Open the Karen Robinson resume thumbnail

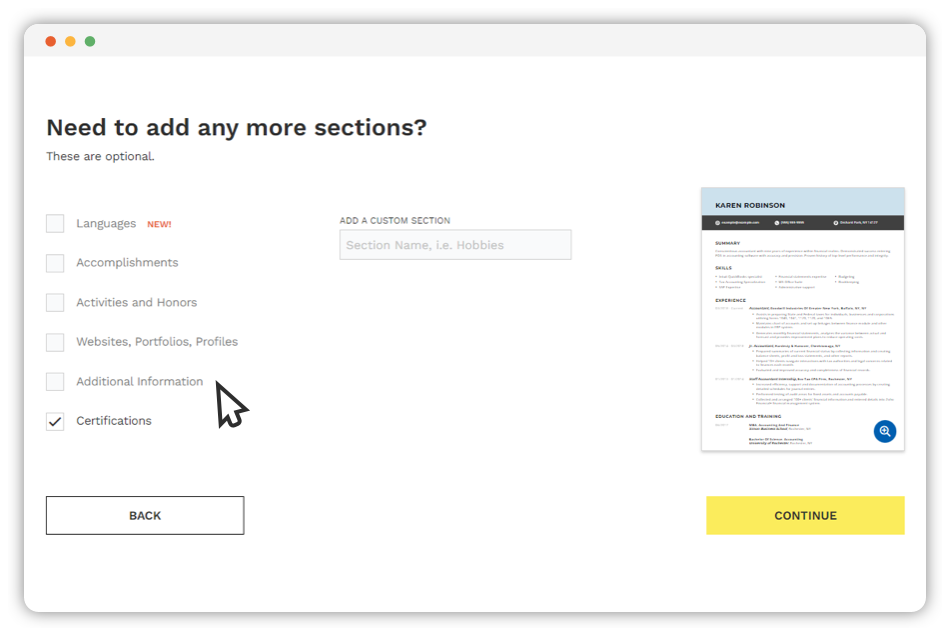coord(804,320)
